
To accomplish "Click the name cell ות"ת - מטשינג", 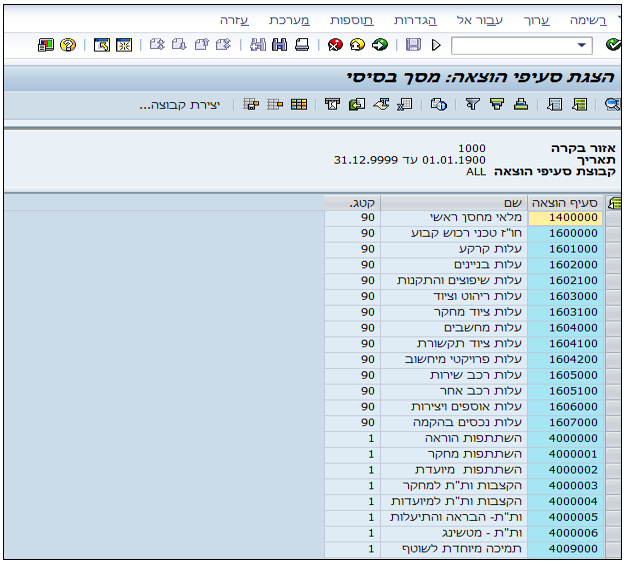I will pos(454,533).
